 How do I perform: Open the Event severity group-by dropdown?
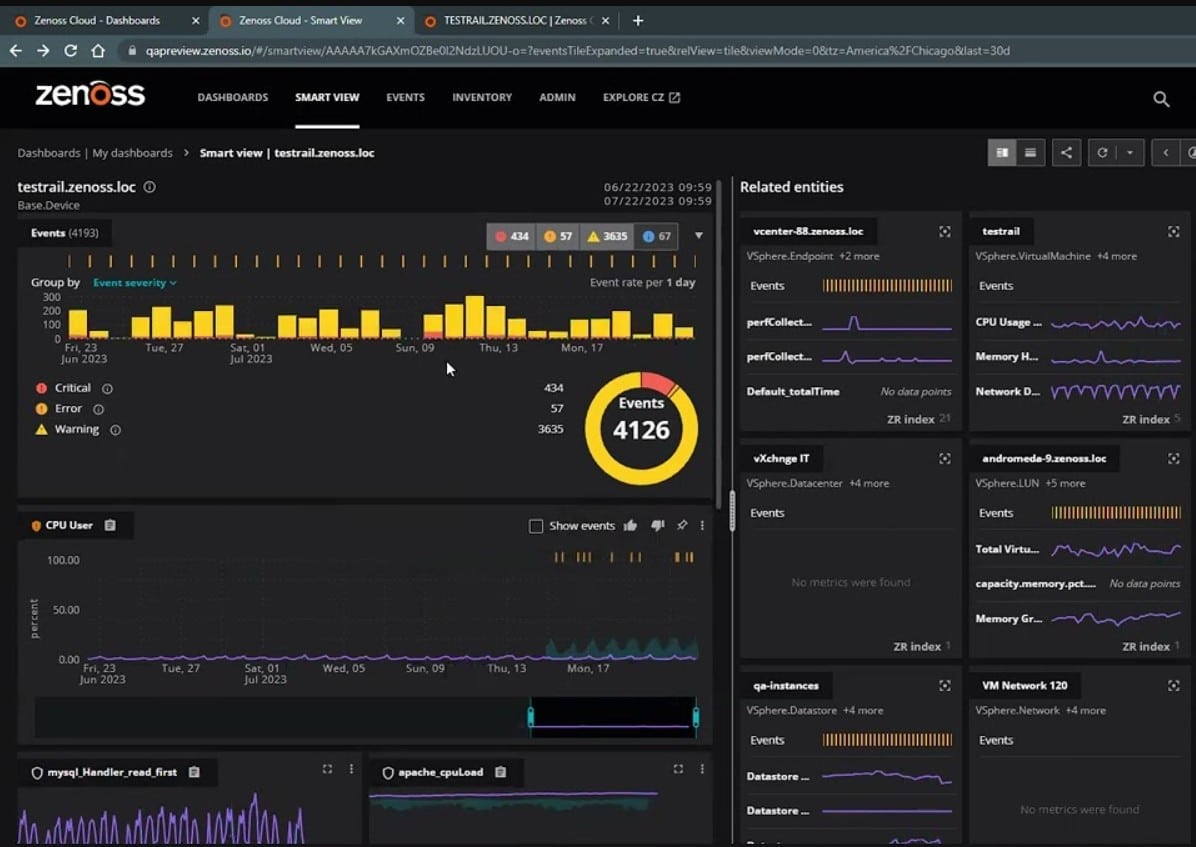(133, 282)
